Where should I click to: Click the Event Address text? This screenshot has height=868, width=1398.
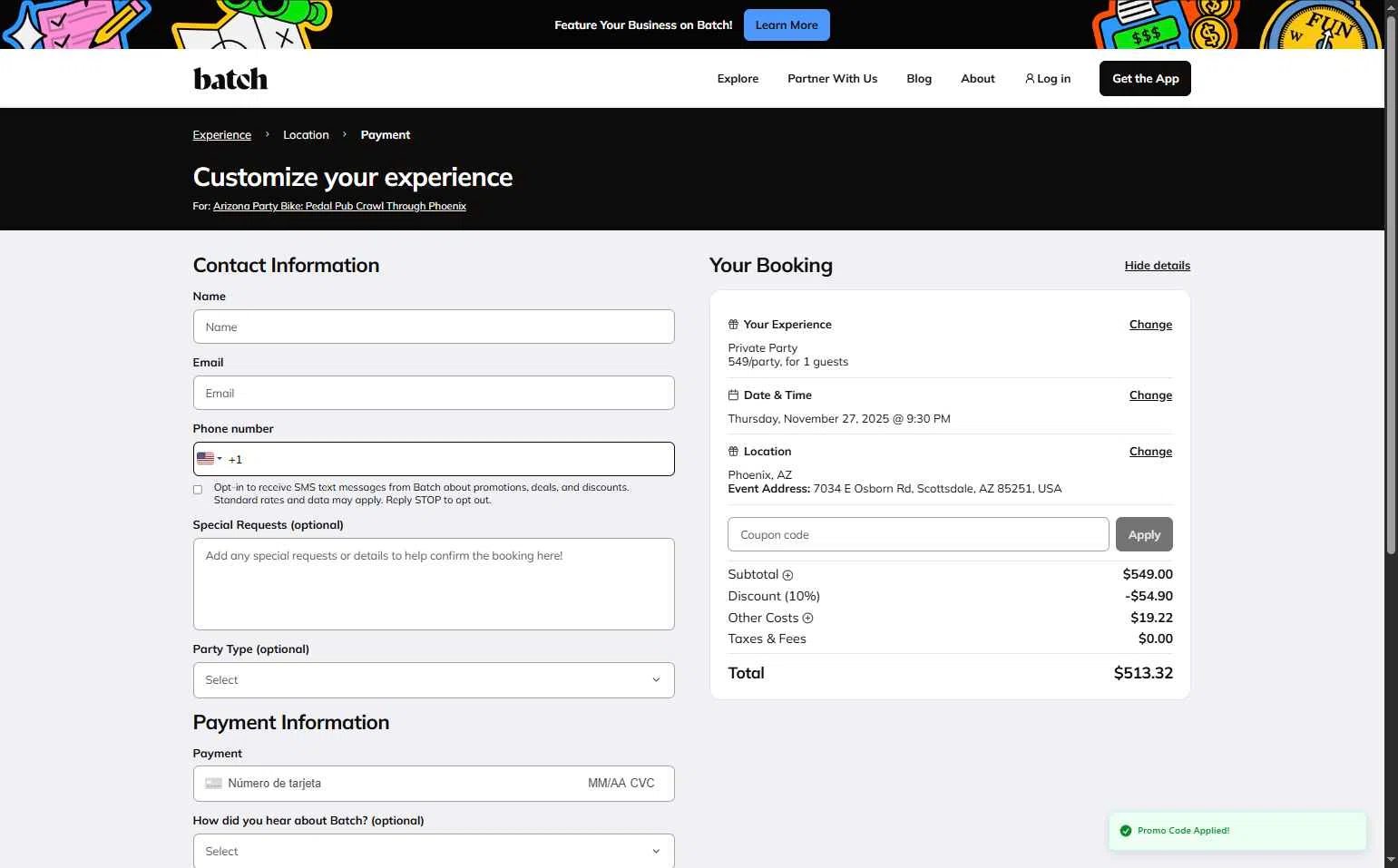point(895,489)
